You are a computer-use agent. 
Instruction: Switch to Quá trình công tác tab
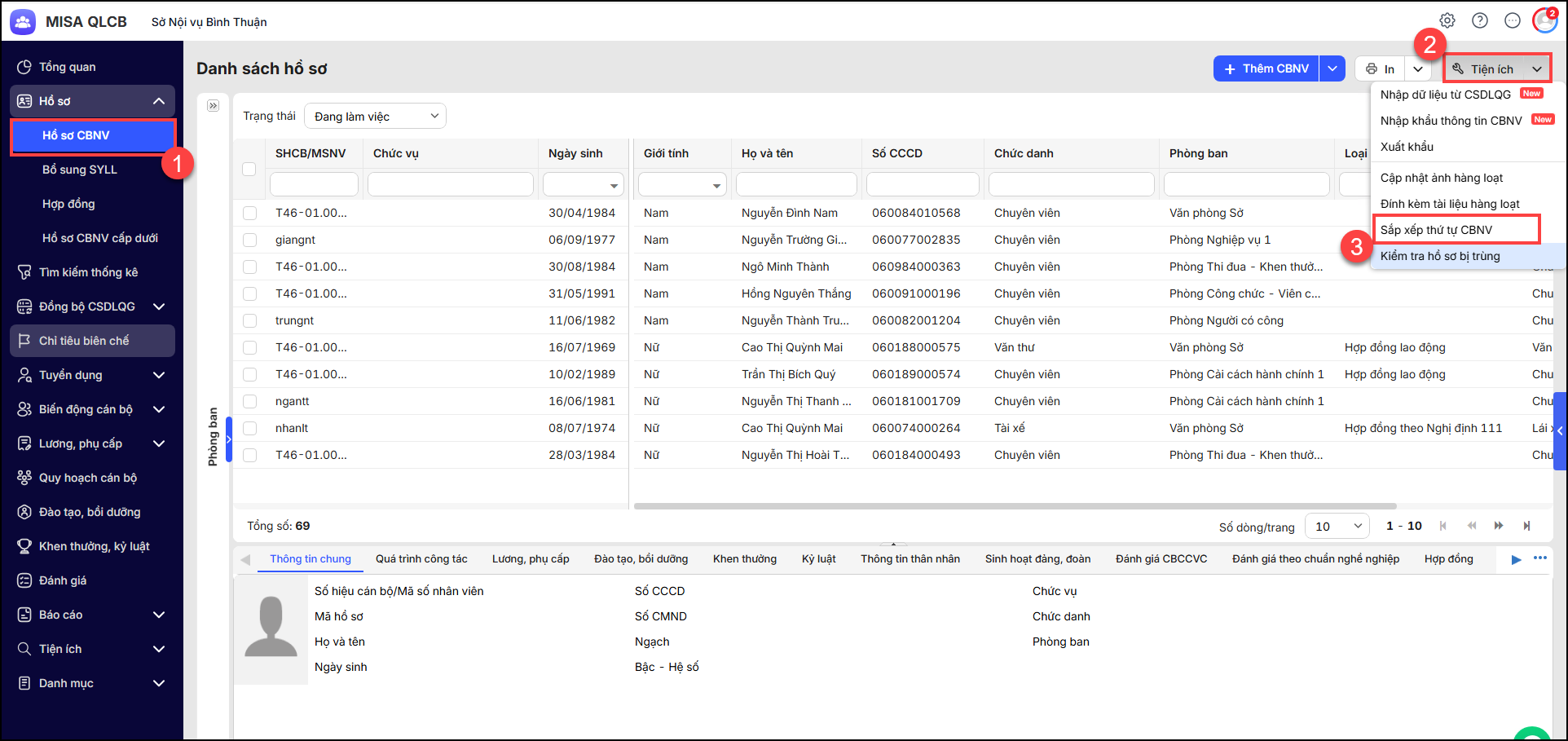421,559
